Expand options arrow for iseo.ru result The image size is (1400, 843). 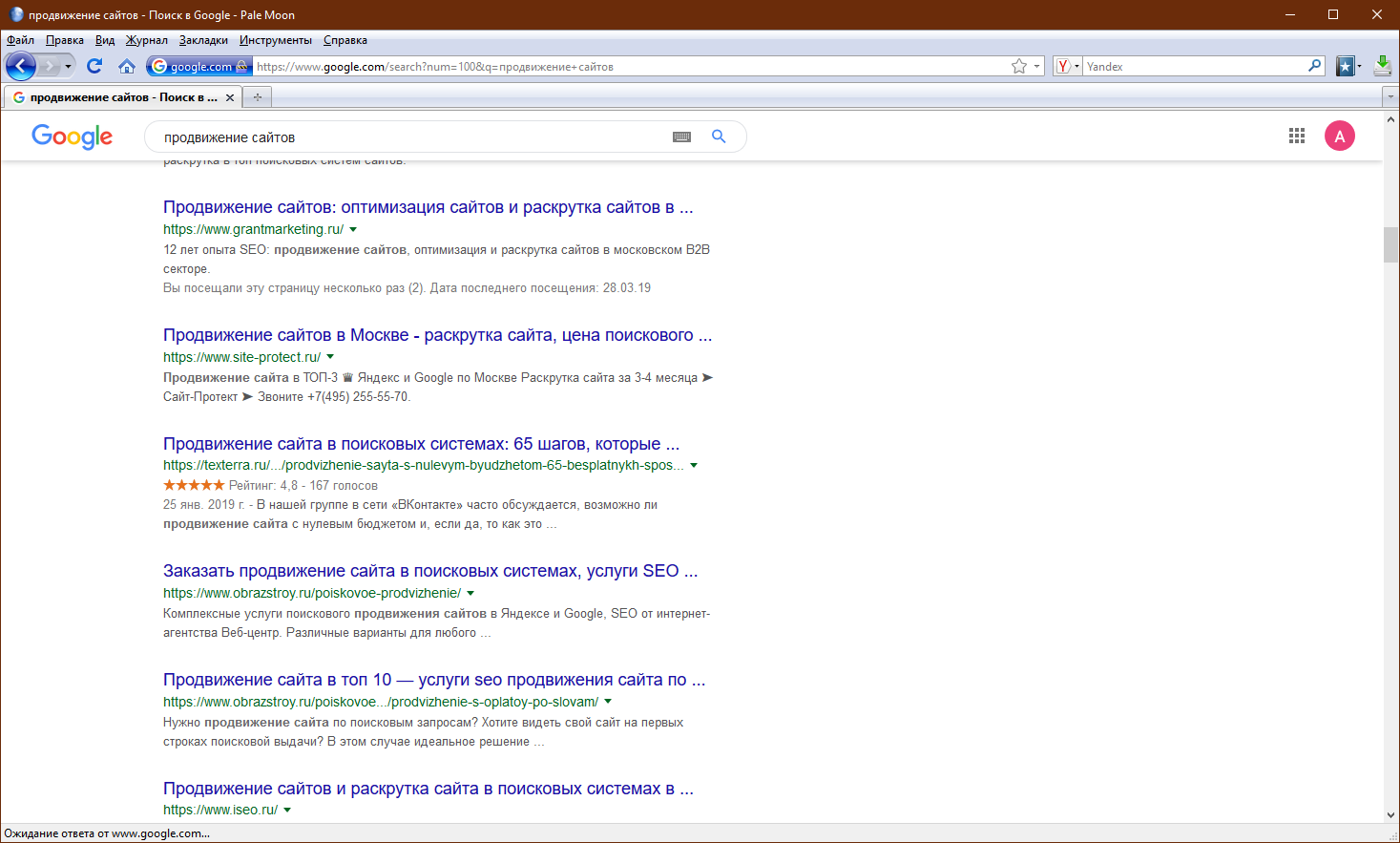tap(287, 811)
